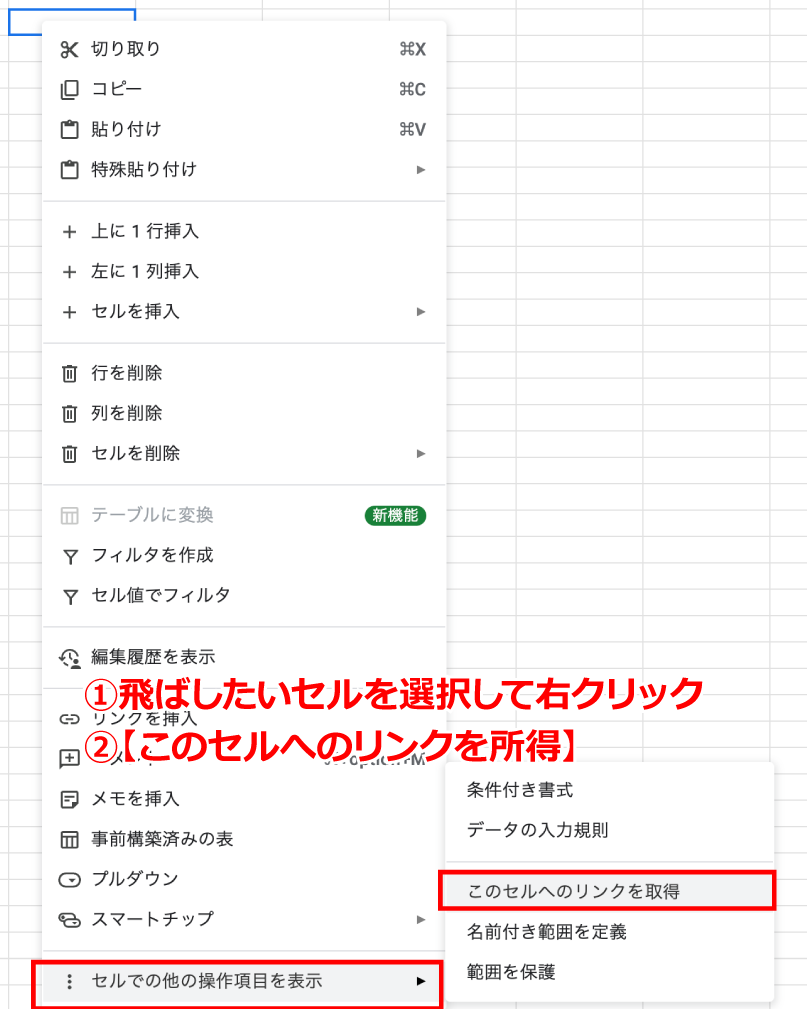Click the filter icon beside フィルタを作成
Image resolution: width=810 pixels, height=1009 pixels.
[69, 556]
